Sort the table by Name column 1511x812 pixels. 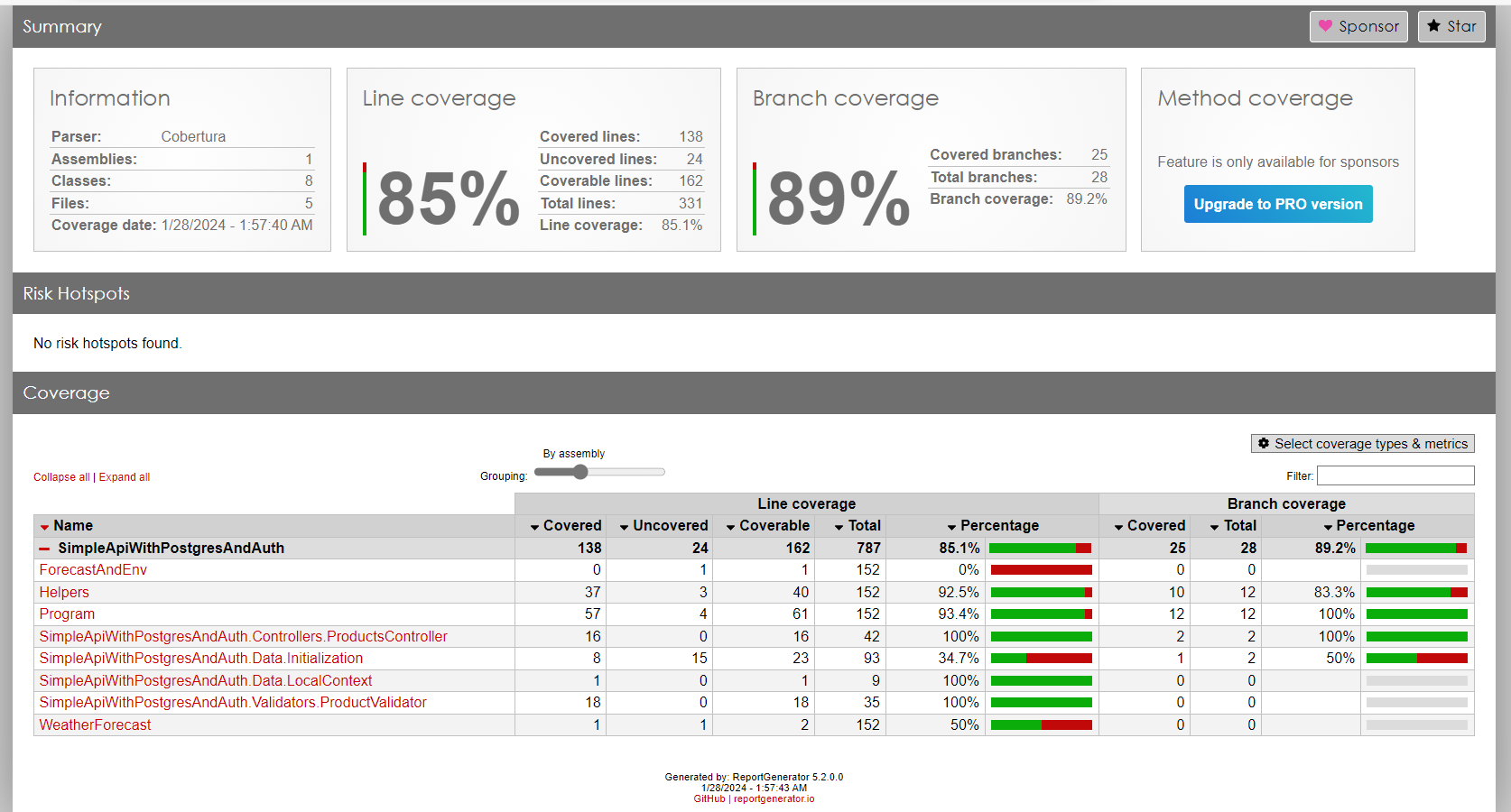pyautogui.click(x=72, y=526)
